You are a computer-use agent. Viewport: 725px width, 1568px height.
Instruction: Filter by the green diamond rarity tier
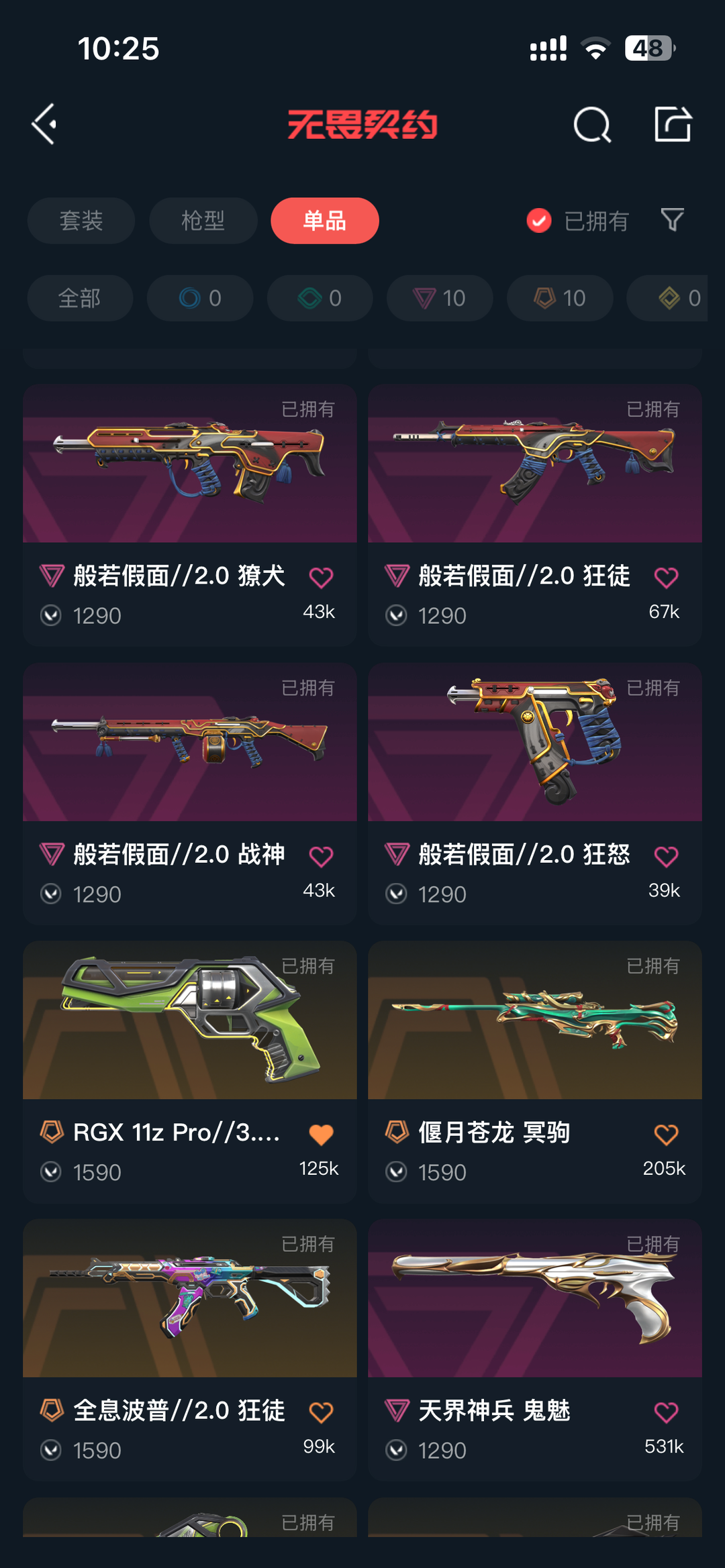320,298
